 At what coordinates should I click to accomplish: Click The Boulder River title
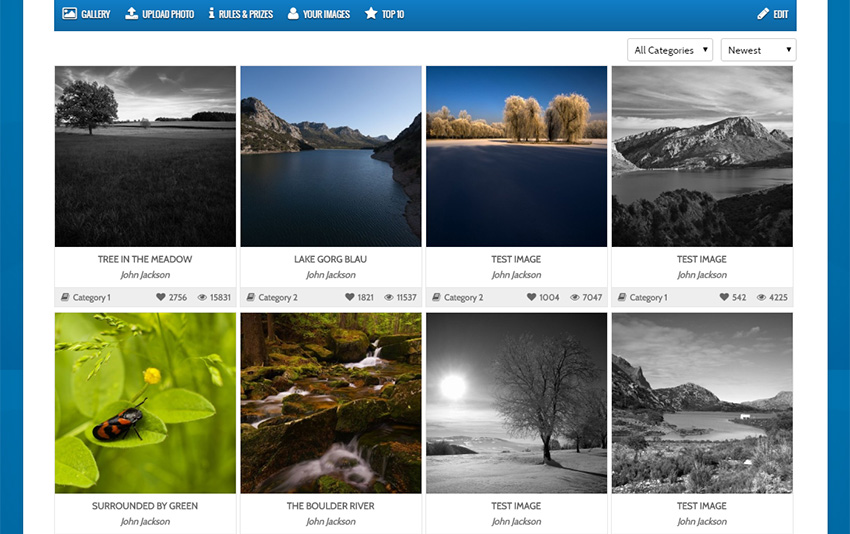[x=331, y=506]
